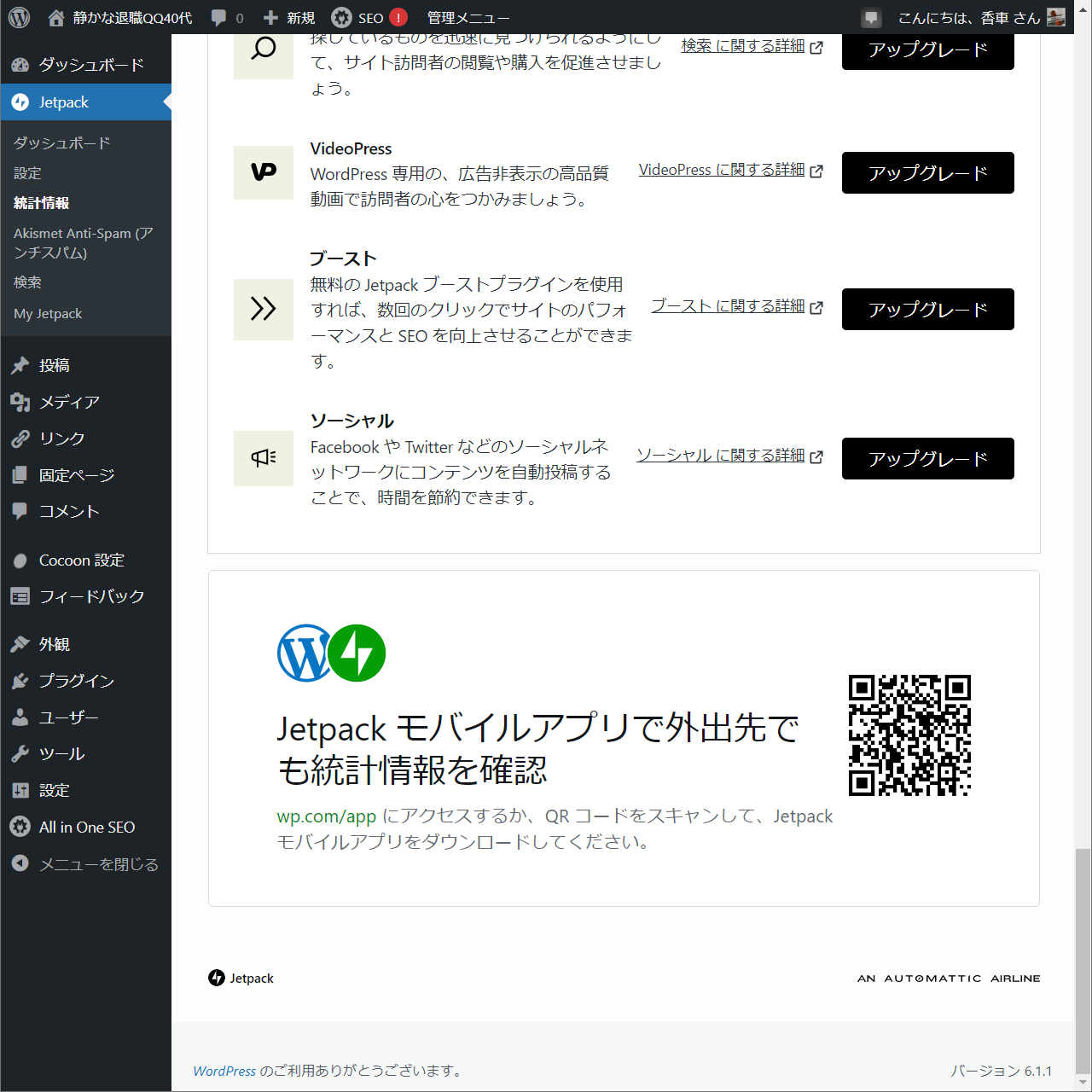Open Jetpack 検索 submenu item
1092x1092 pixels.
(27, 282)
